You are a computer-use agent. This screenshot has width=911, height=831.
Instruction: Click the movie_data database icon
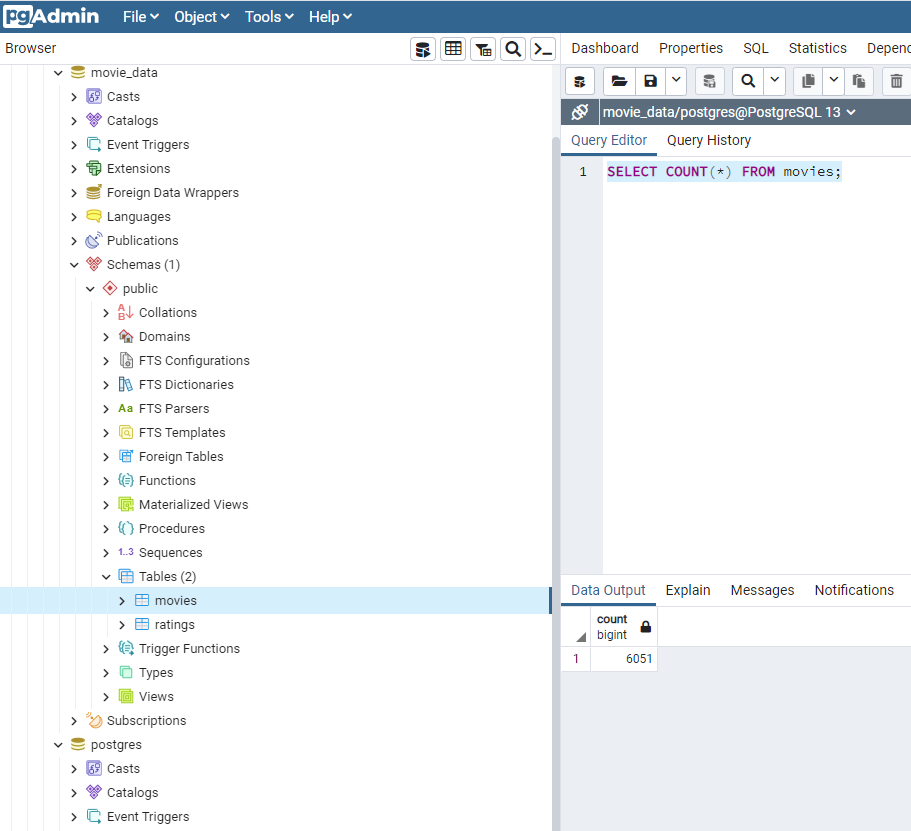(78, 73)
